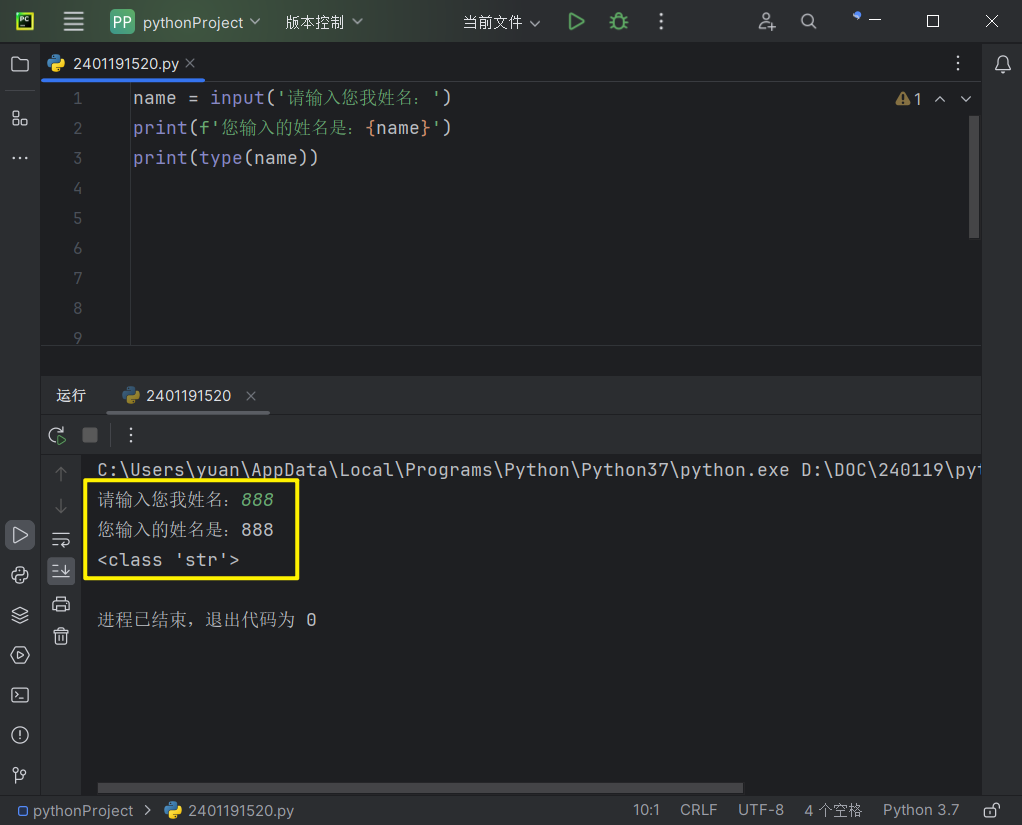Viewport: 1022px width, 825px height.
Task: Click the warning indicator showing 1 problem
Action: click(x=908, y=99)
